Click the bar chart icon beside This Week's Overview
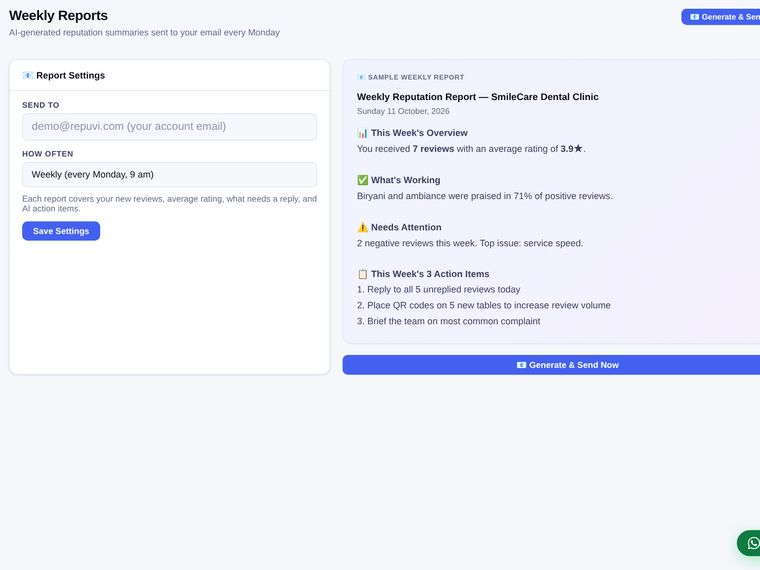The image size is (760, 570). [363, 133]
